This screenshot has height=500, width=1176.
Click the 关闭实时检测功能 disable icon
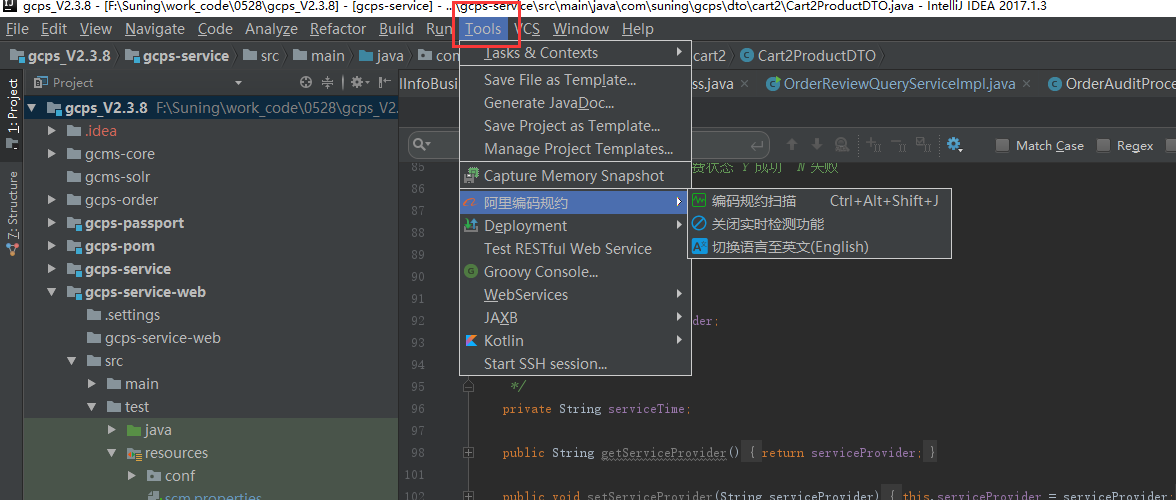click(699, 223)
